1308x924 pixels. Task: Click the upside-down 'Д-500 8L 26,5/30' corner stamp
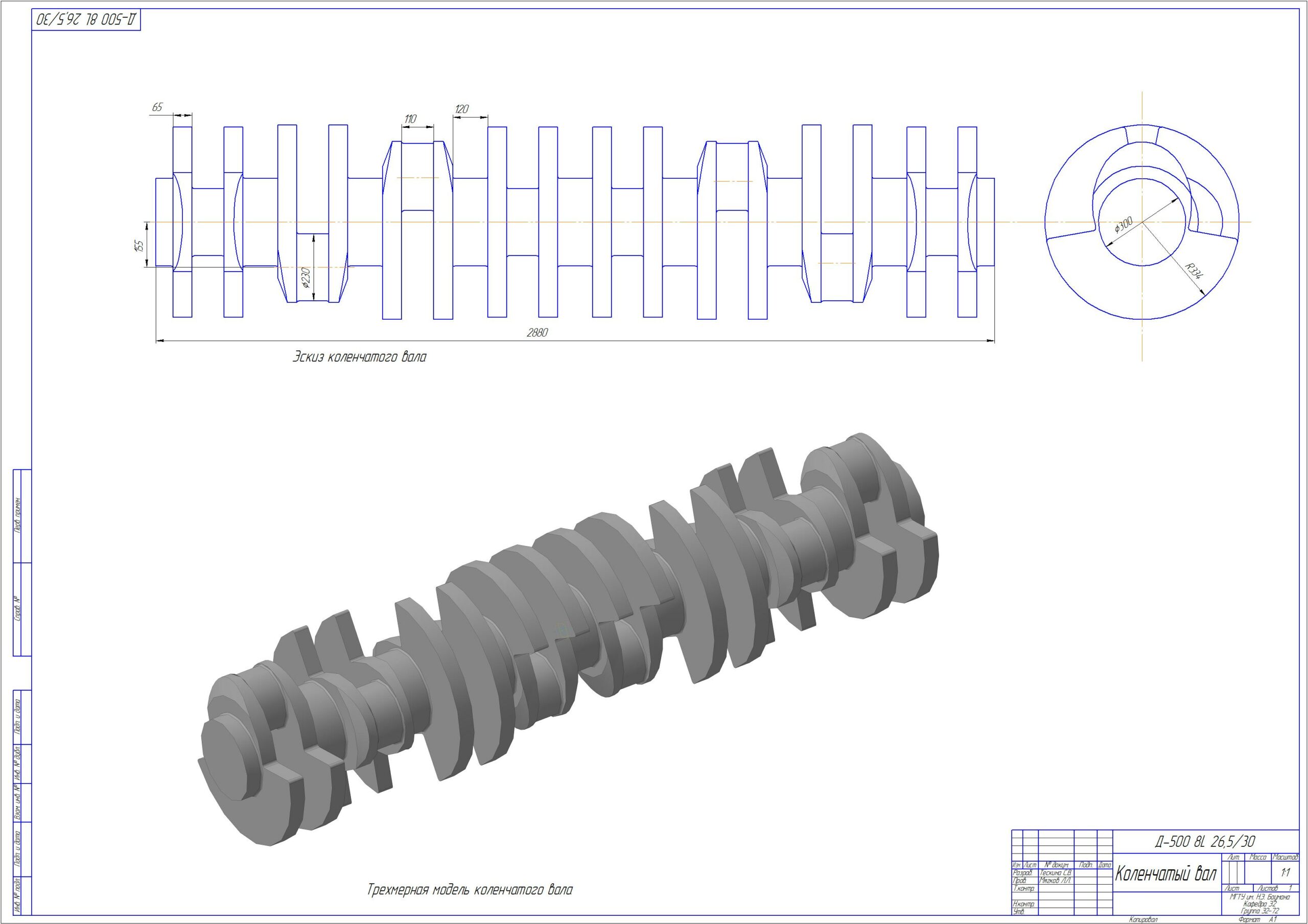pos(86,19)
